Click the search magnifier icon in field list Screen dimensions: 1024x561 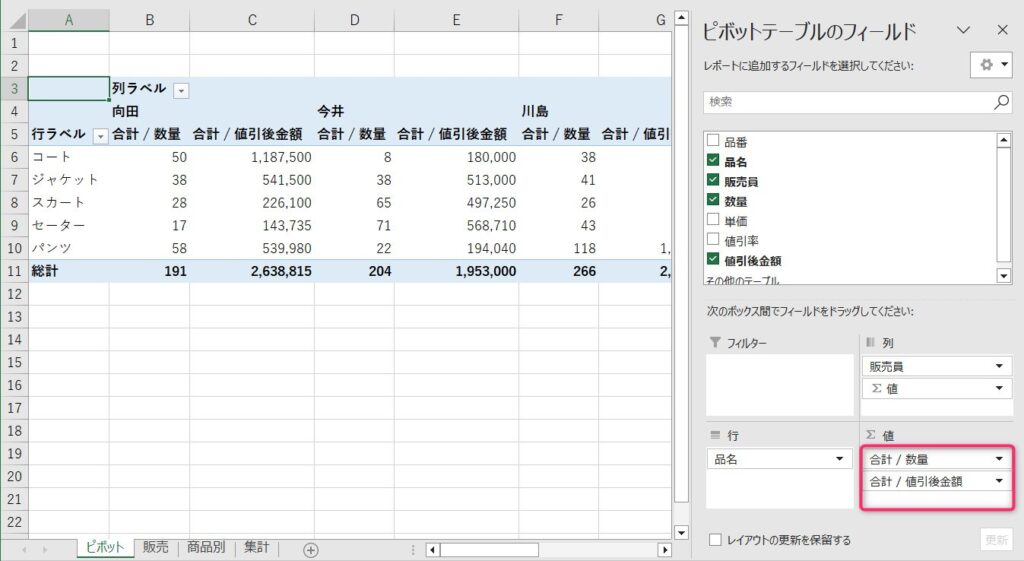click(1001, 102)
